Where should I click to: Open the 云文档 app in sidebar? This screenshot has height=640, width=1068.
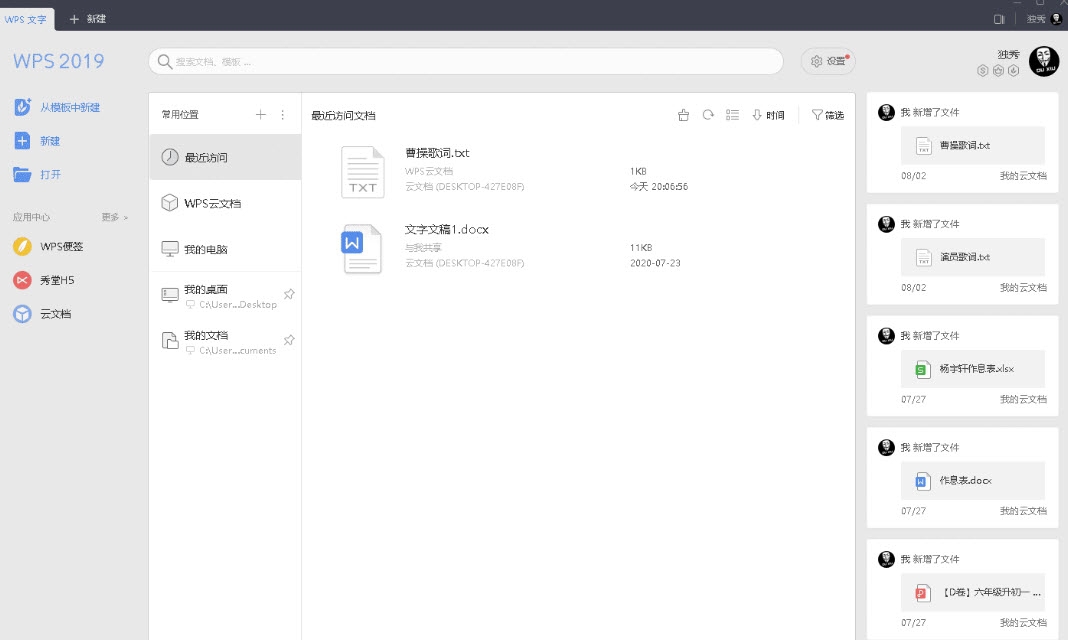[x=54, y=314]
